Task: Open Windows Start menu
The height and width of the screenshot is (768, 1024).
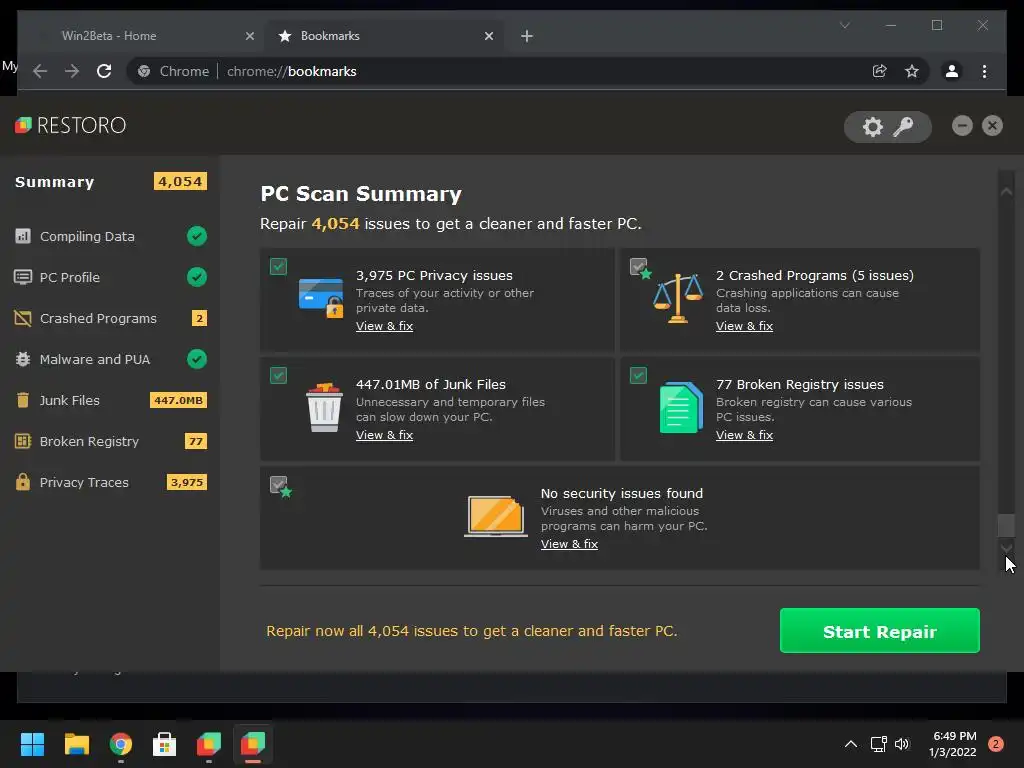Action: click(32, 744)
